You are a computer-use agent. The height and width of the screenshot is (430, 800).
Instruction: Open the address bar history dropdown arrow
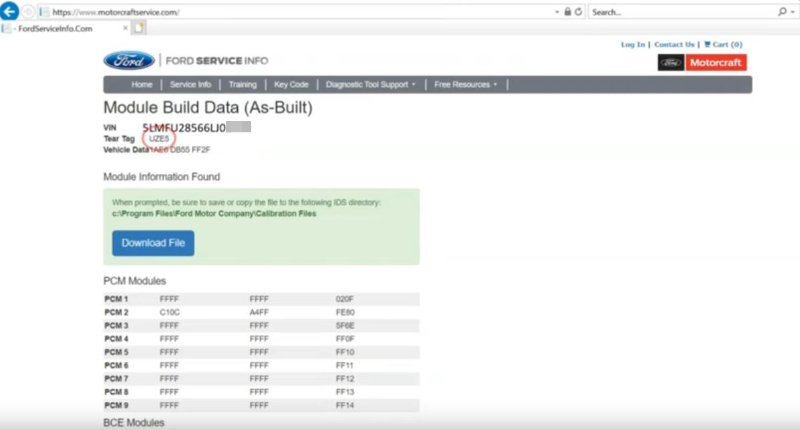[x=557, y=12]
